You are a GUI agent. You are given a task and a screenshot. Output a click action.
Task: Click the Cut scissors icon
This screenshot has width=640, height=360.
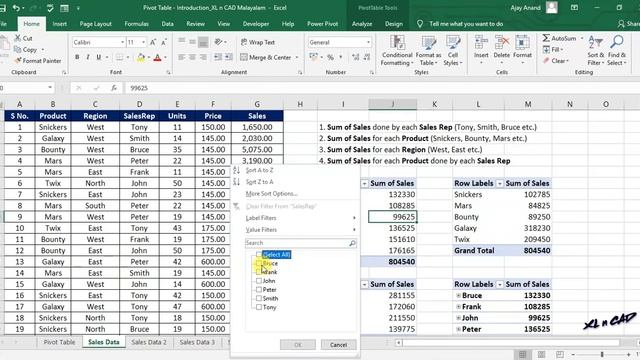18,38
